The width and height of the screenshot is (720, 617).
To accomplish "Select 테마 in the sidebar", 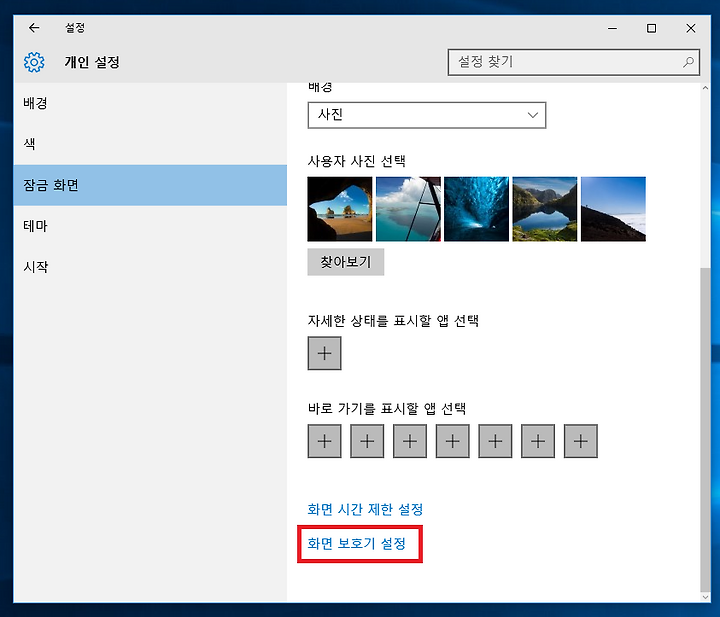I will tap(150, 226).
